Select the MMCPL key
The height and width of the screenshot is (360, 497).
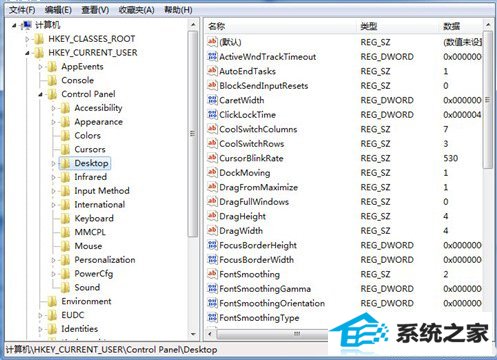coord(90,232)
